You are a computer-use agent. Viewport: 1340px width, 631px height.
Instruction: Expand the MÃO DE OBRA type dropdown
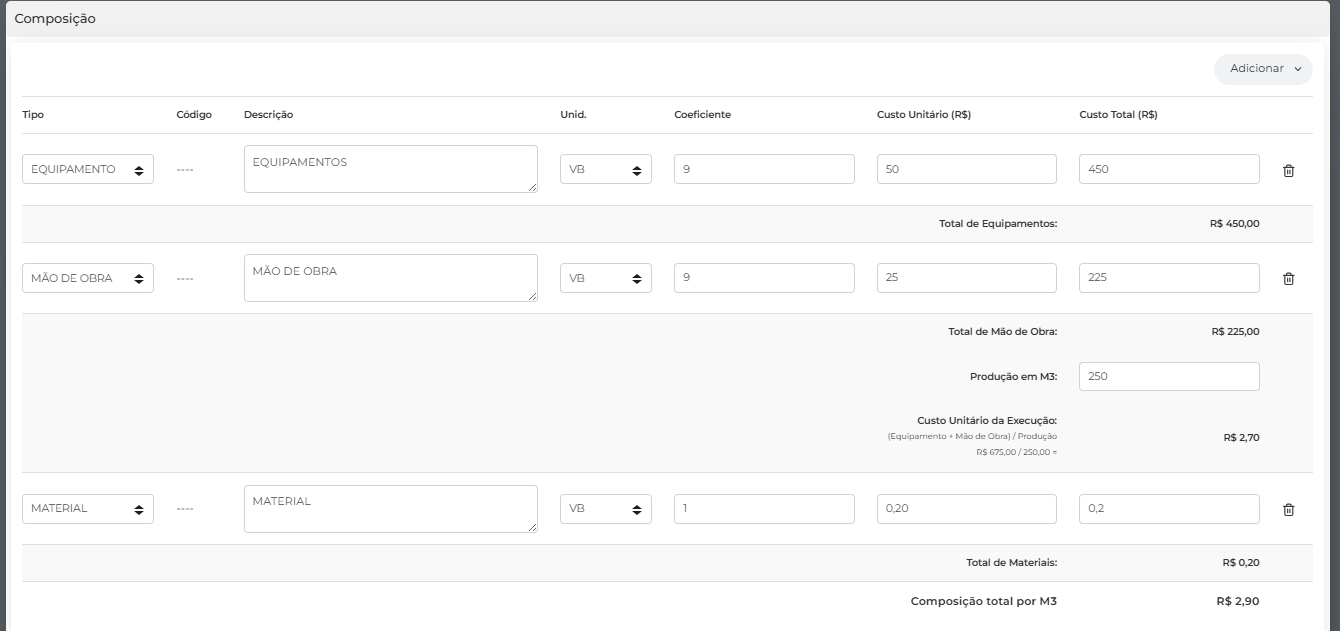click(x=88, y=278)
